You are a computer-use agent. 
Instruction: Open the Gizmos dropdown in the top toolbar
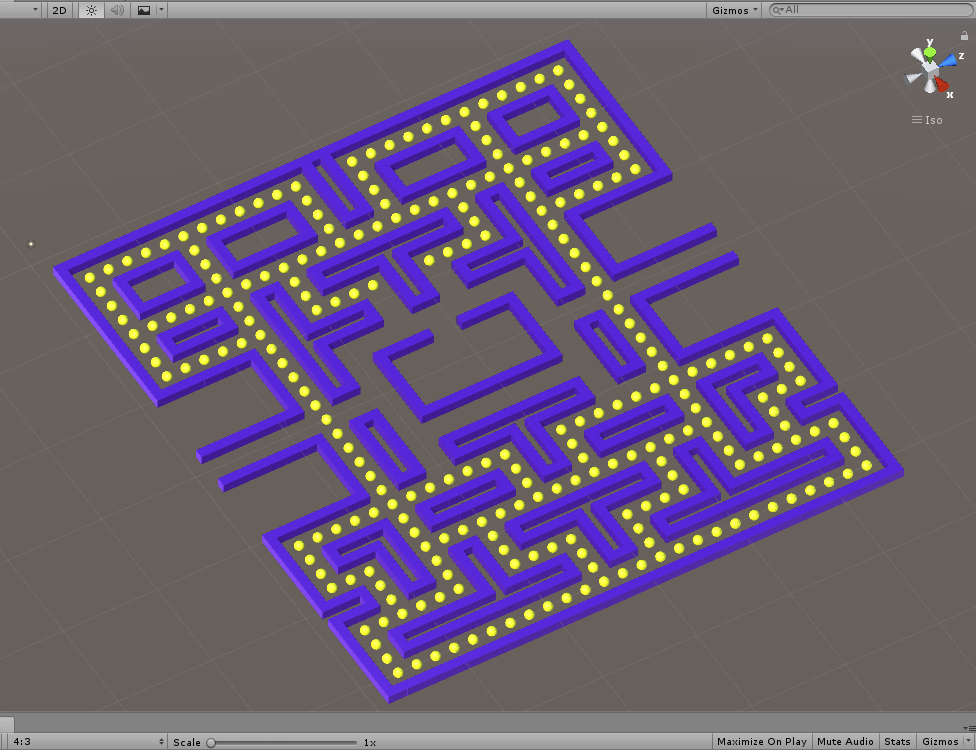pos(733,10)
